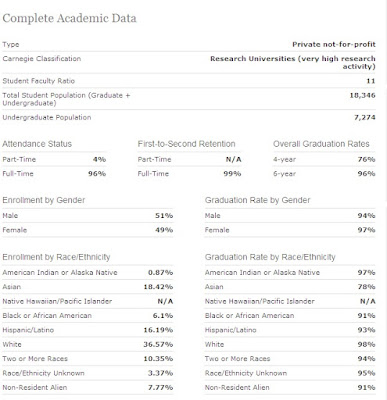Select total student population figure 18,346

(362, 95)
